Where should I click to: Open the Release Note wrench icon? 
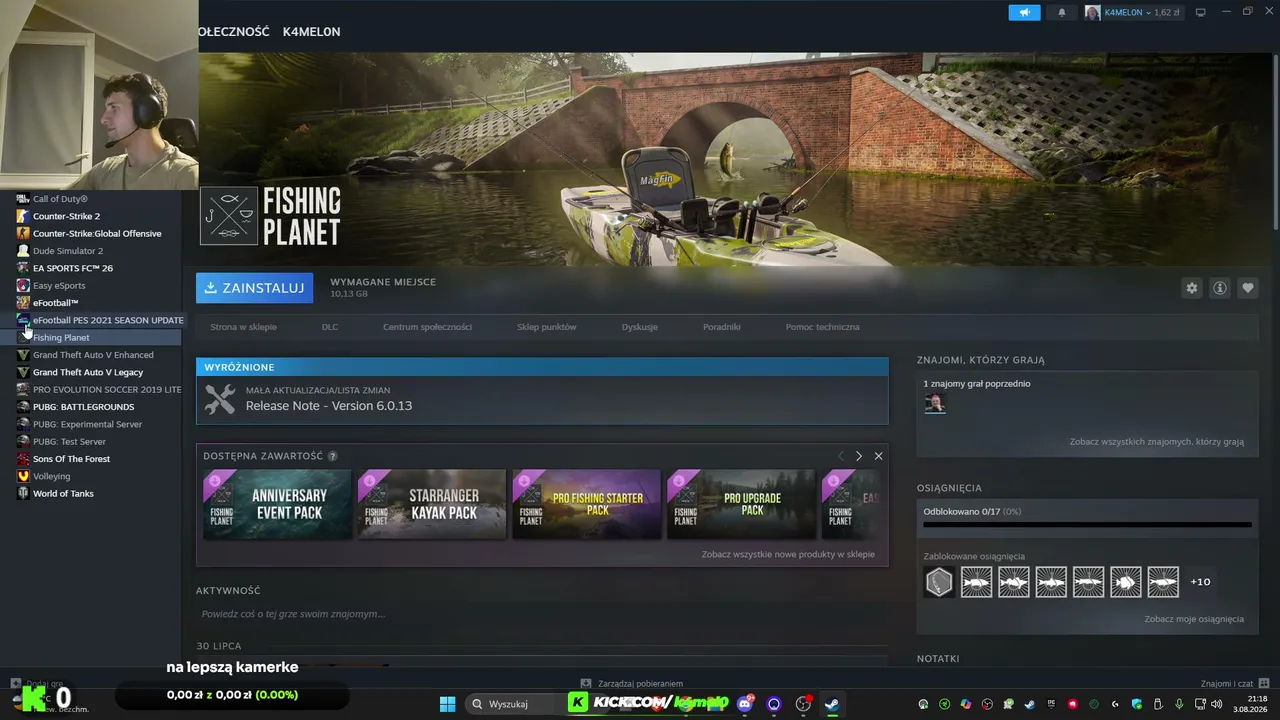tap(220, 399)
